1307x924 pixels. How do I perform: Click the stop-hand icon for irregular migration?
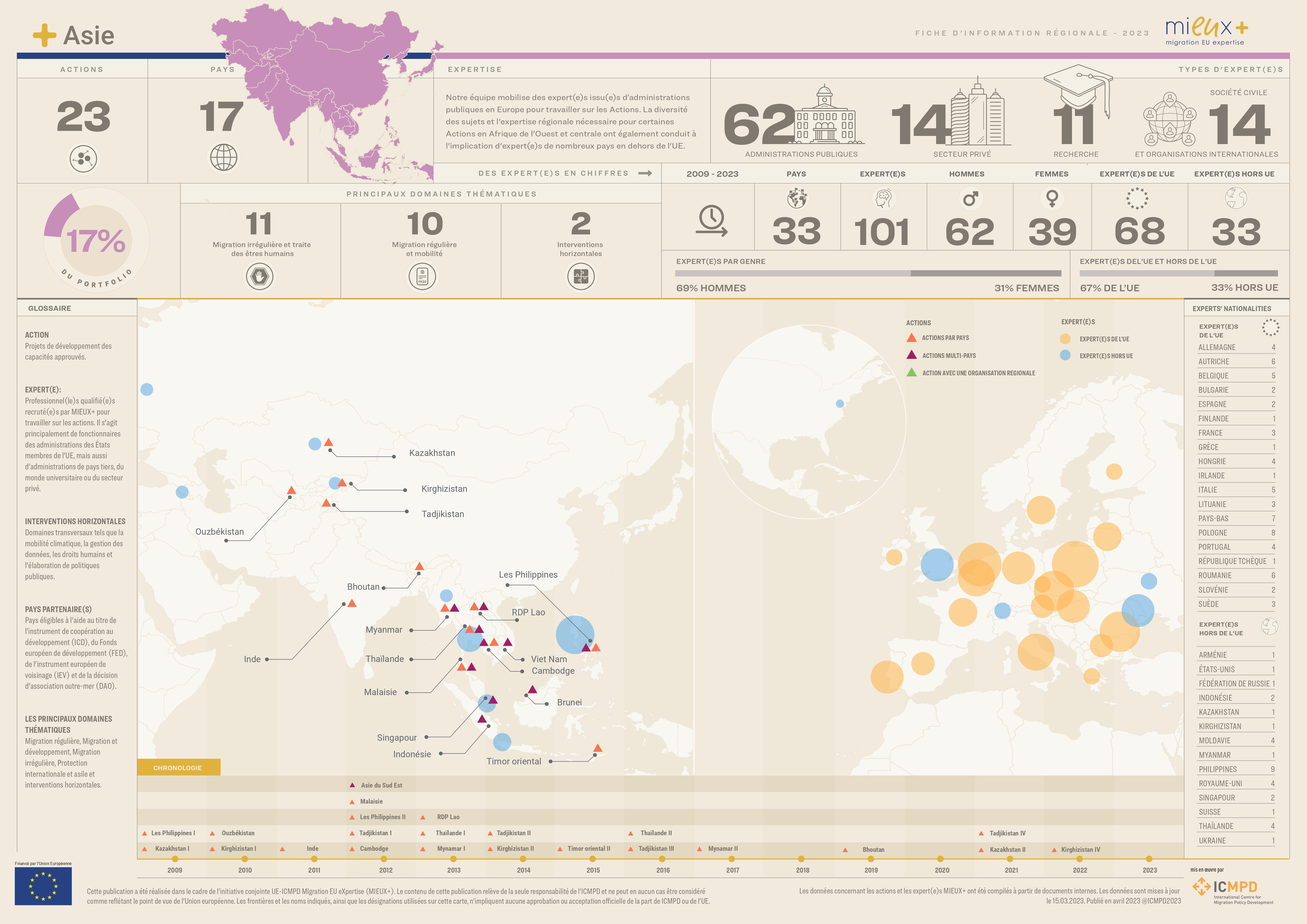pyautogui.click(x=260, y=277)
